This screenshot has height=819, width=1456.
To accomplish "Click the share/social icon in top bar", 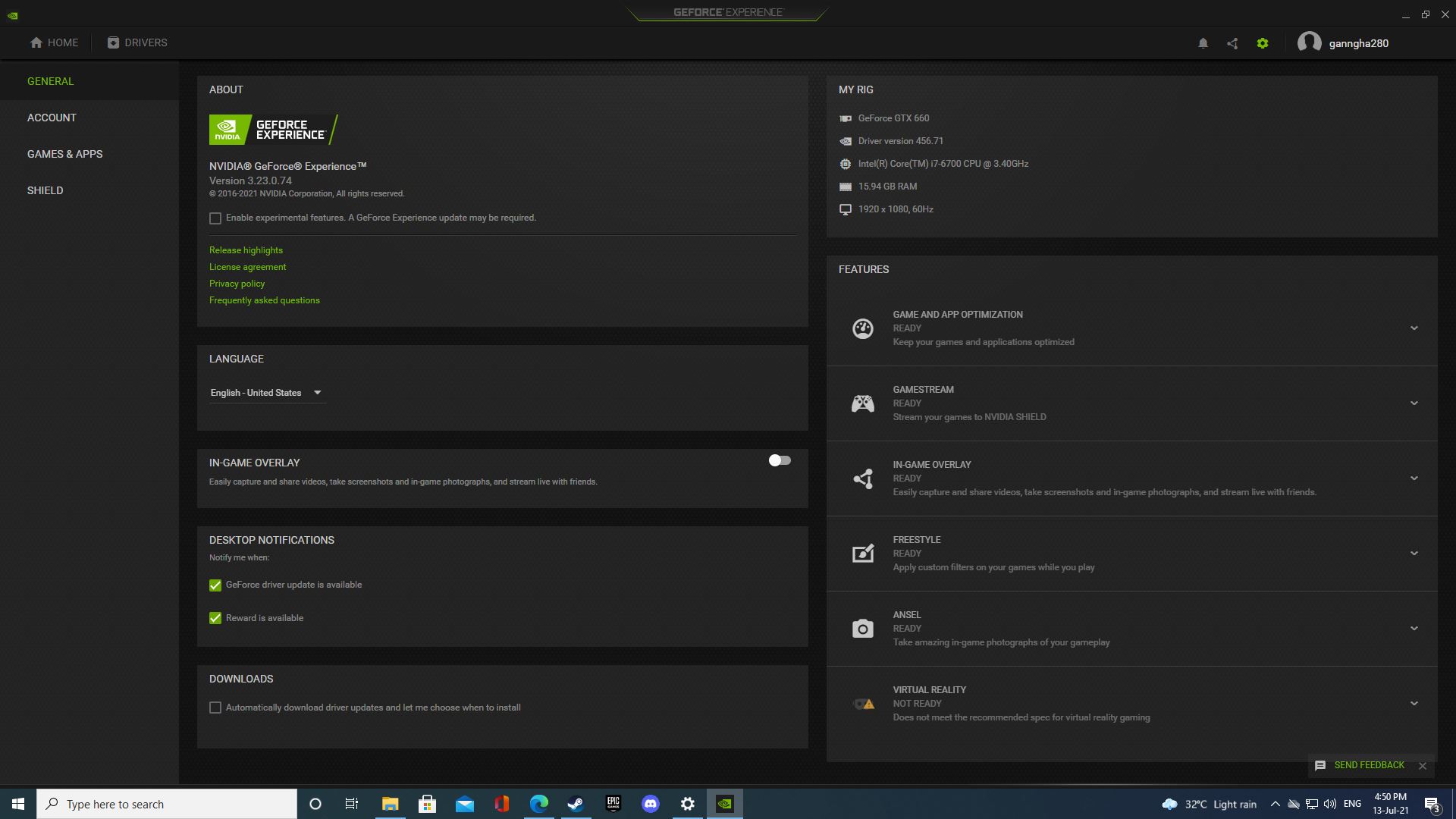I will coord(1232,43).
